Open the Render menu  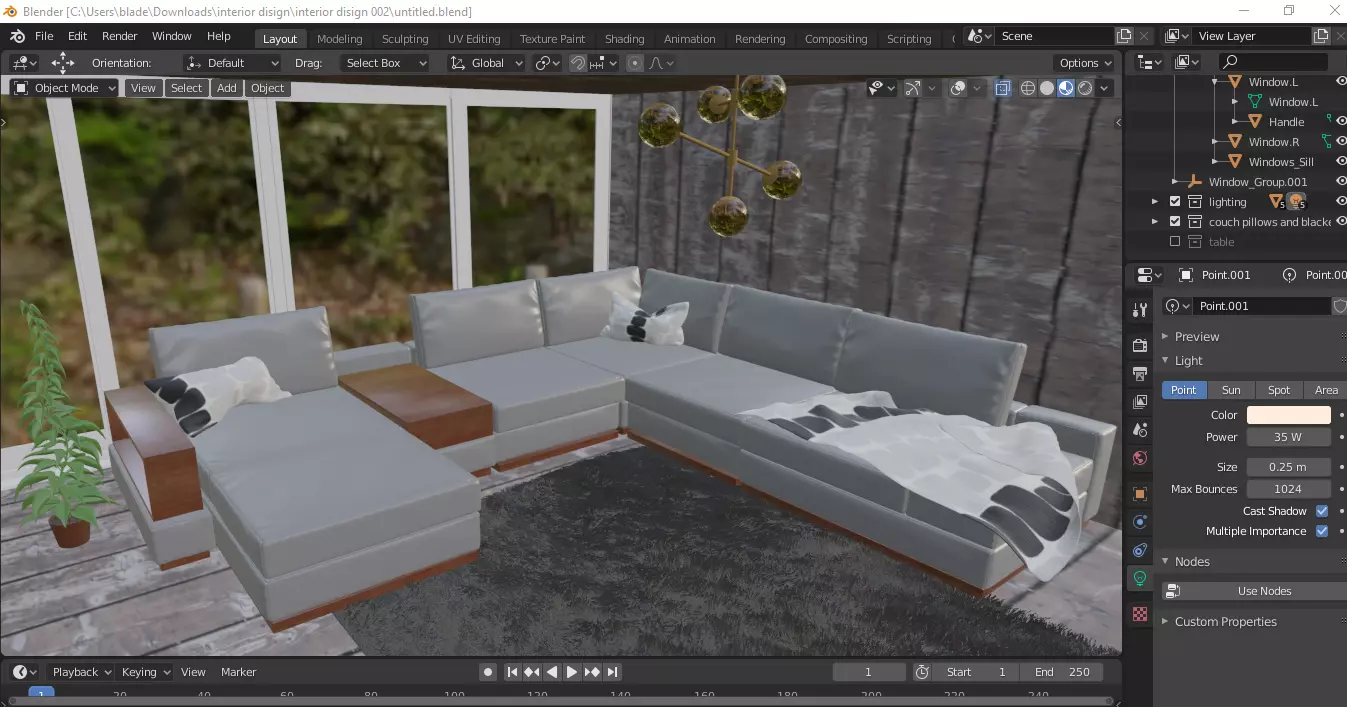(x=120, y=36)
